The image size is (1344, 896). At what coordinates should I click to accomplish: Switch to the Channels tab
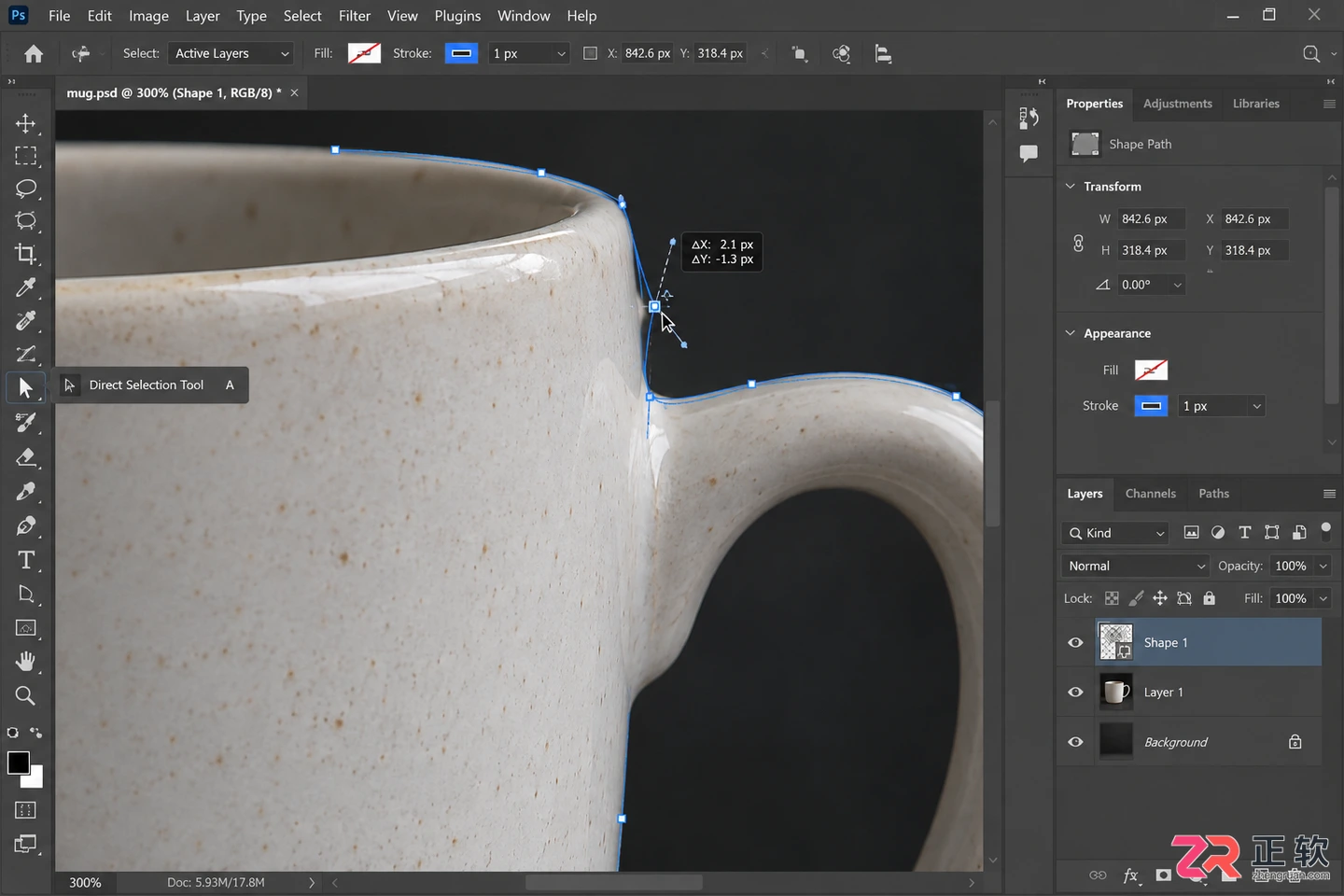click(x=1150, y=494)
